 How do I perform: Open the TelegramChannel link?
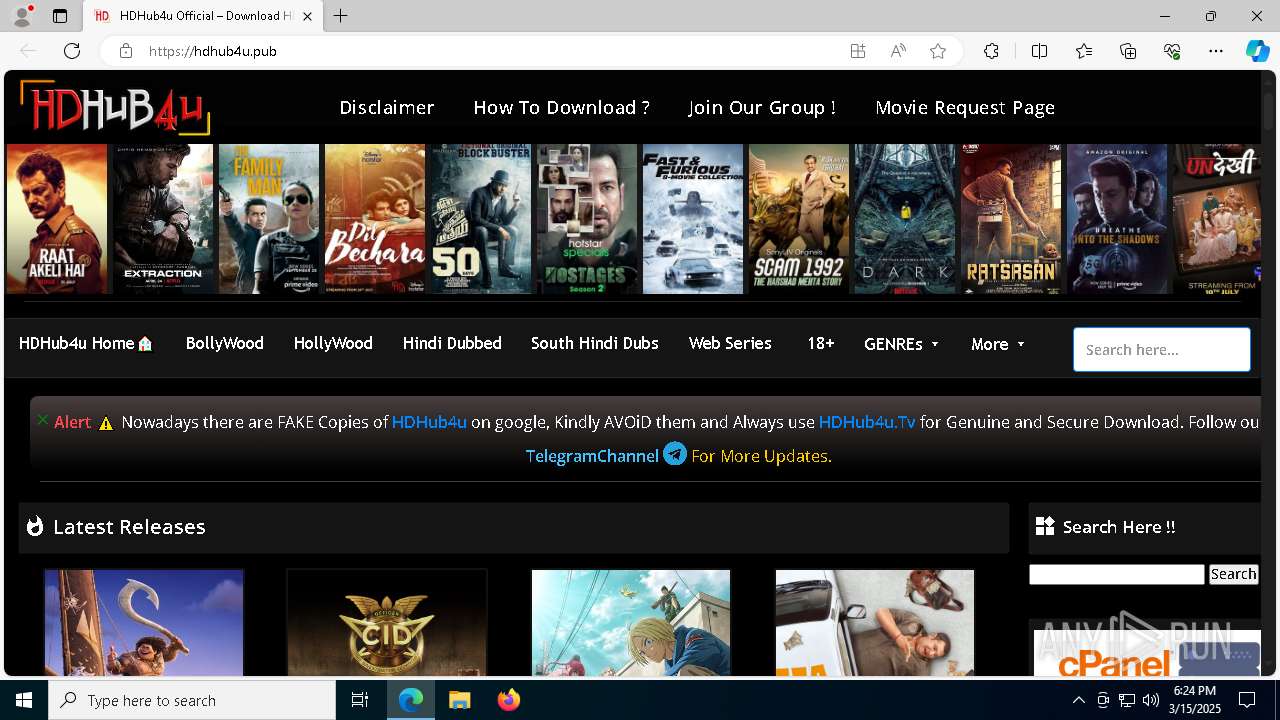(x=592, y=456)
